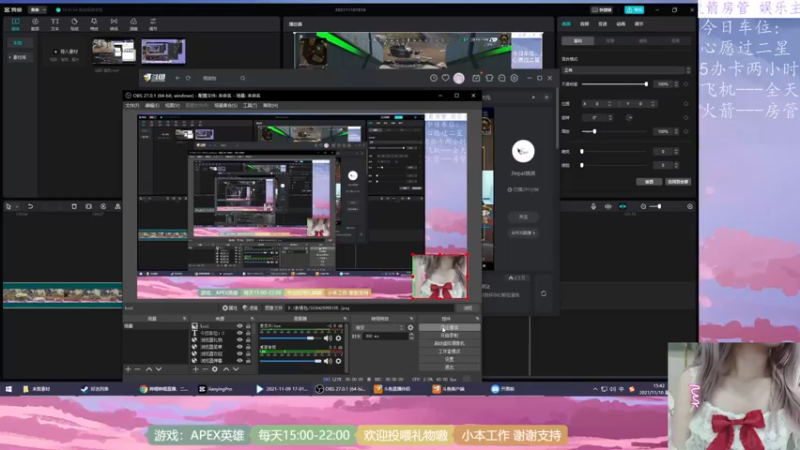
Task: Mute the 桌面音频 channel in OBS mixer
Action: pyautogui.click(x=328, y=361)
